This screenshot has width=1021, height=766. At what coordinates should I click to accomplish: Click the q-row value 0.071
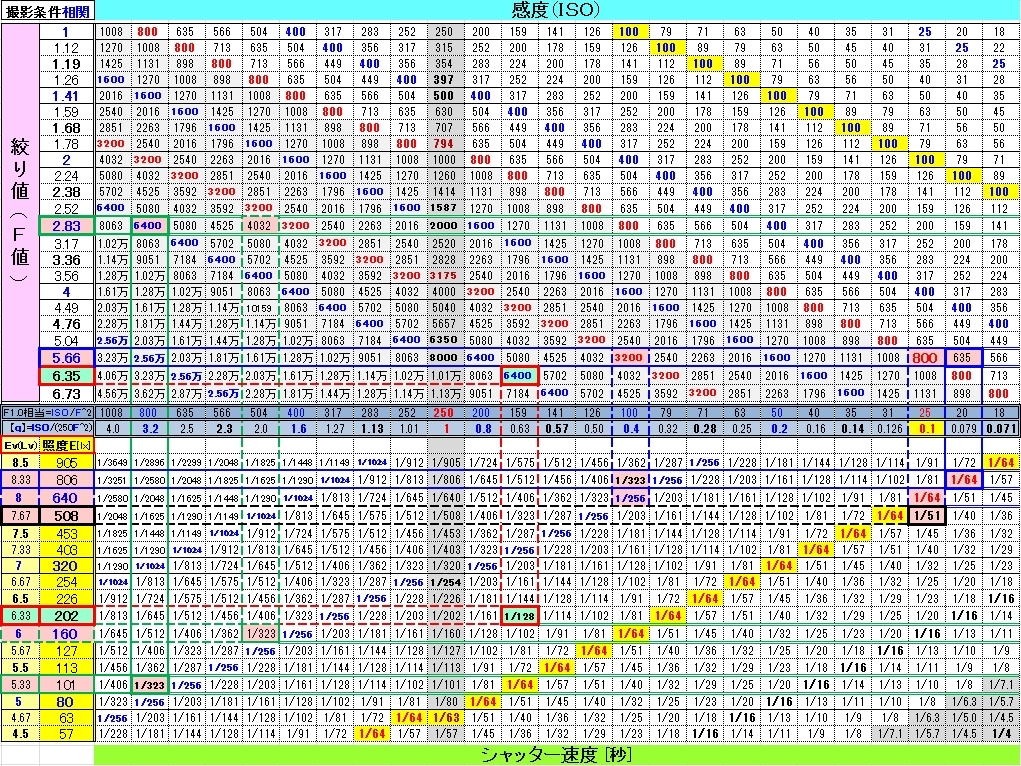(x=1001, y=429)
